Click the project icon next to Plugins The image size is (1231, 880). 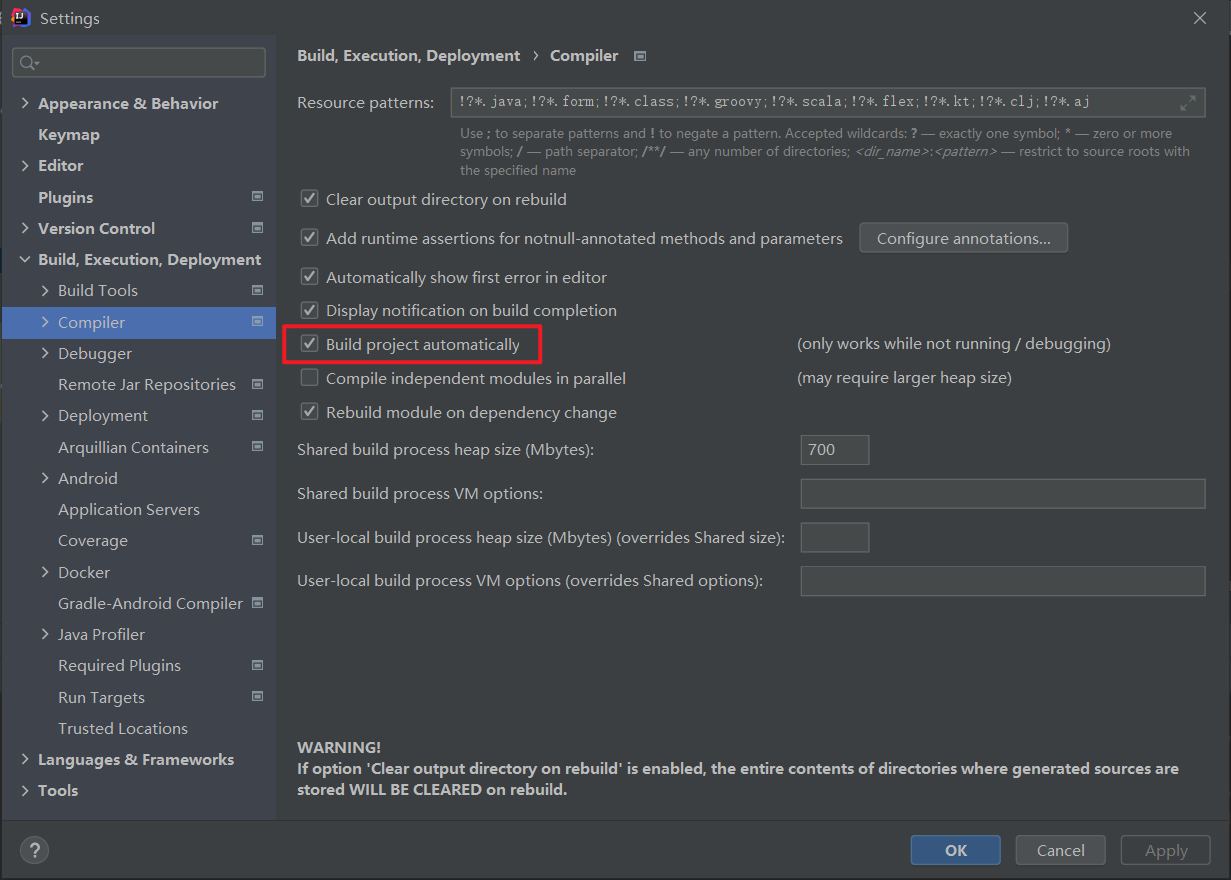pos(257,197)
